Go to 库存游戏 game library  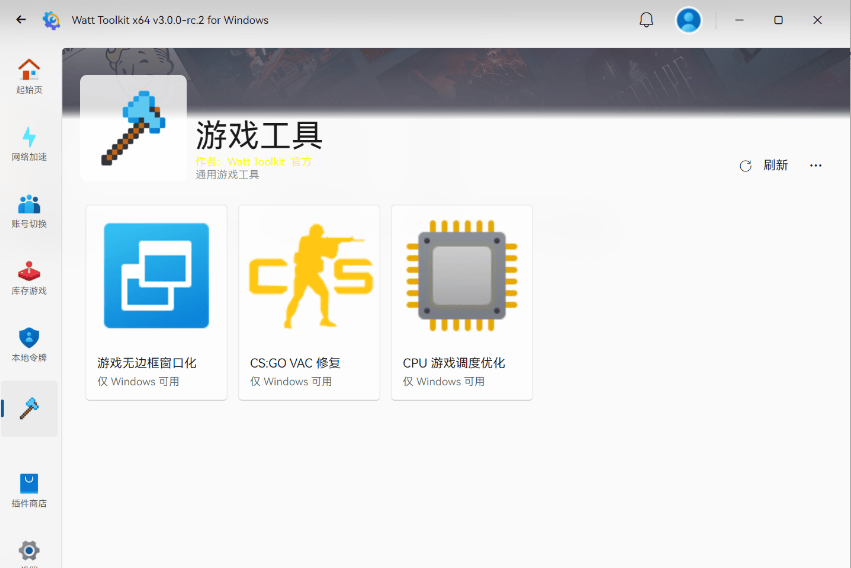pos(29,278)
